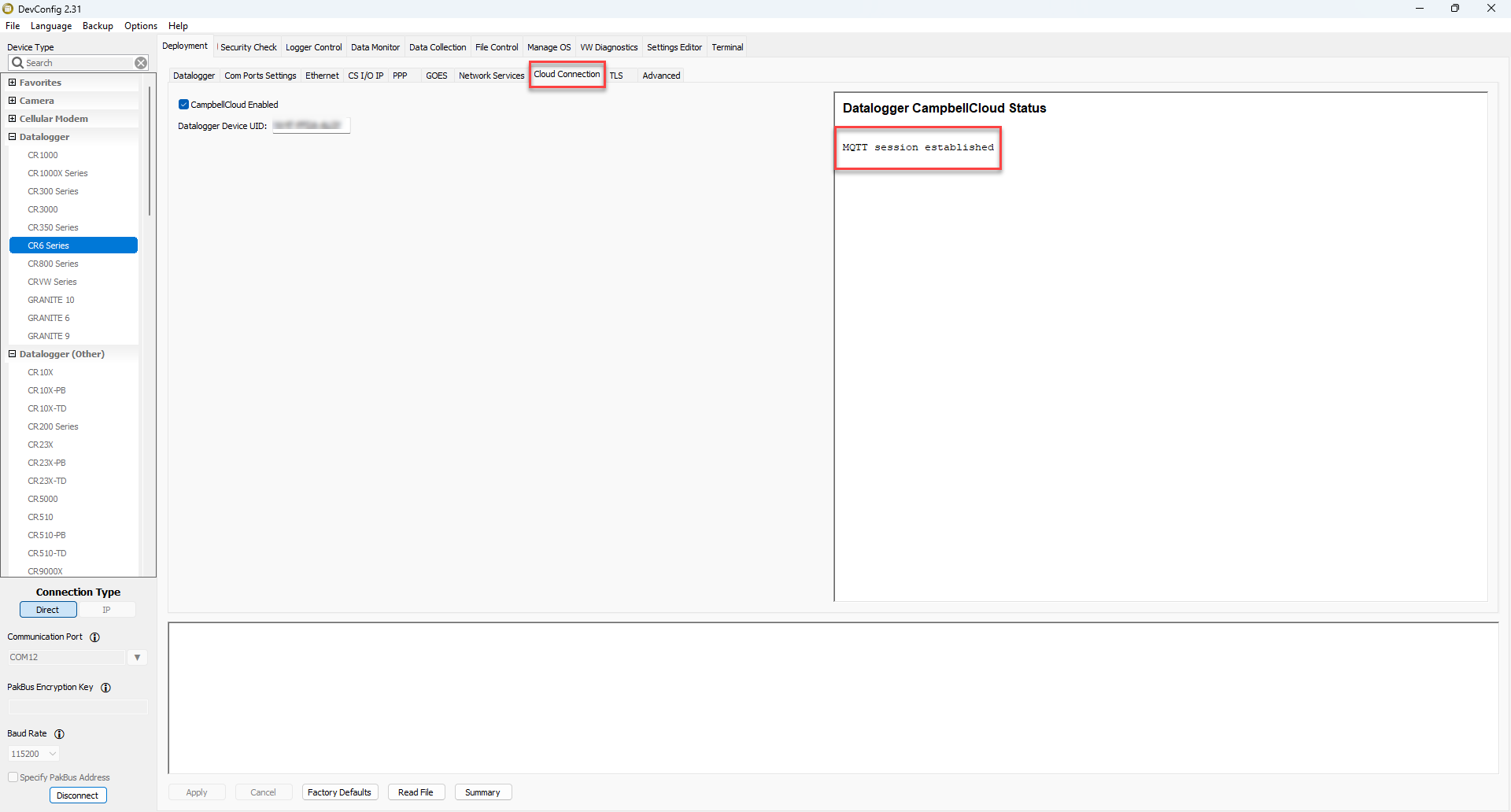This screenshot has height=812, width=1511.
Task: Expand the Favorites category
Action: click(13, 83)
